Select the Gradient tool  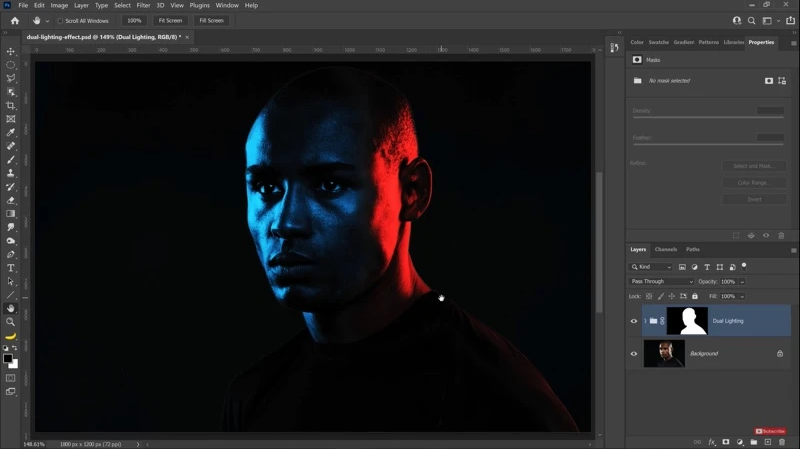pyautogui.click(x=11, y=214)
